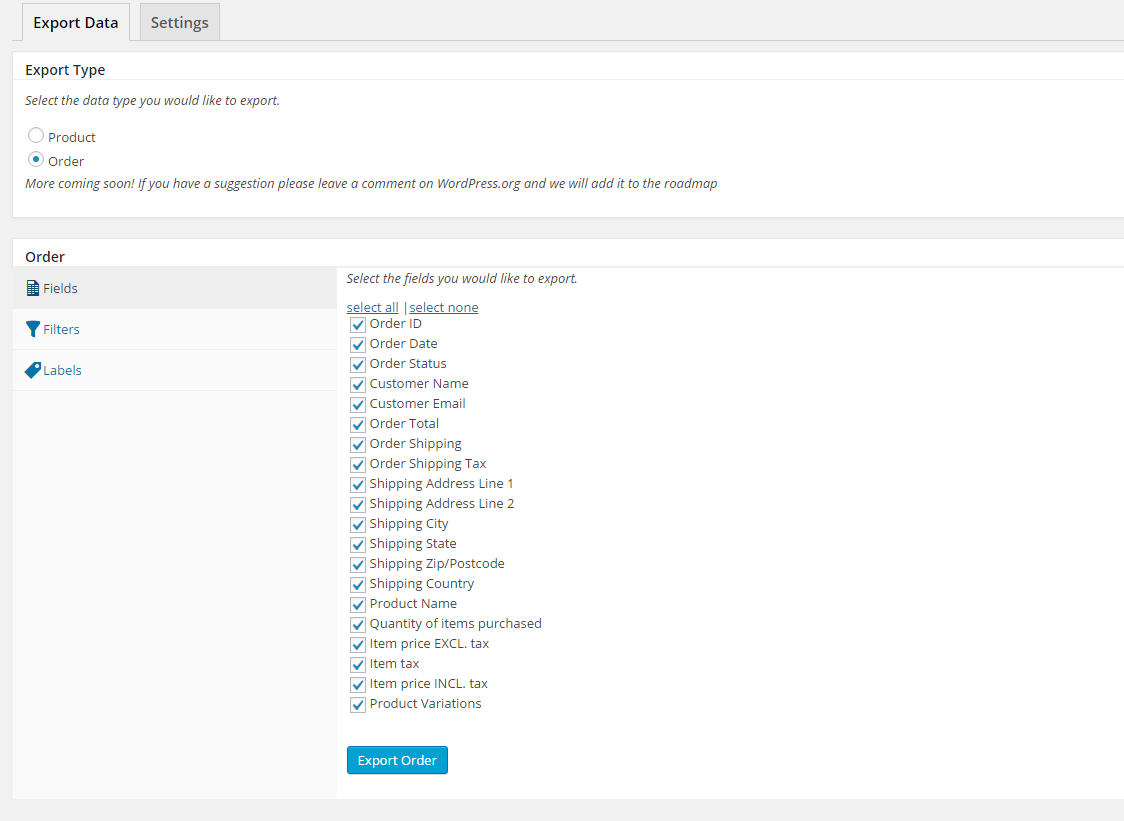Click the Export Order button

[397, 760]
